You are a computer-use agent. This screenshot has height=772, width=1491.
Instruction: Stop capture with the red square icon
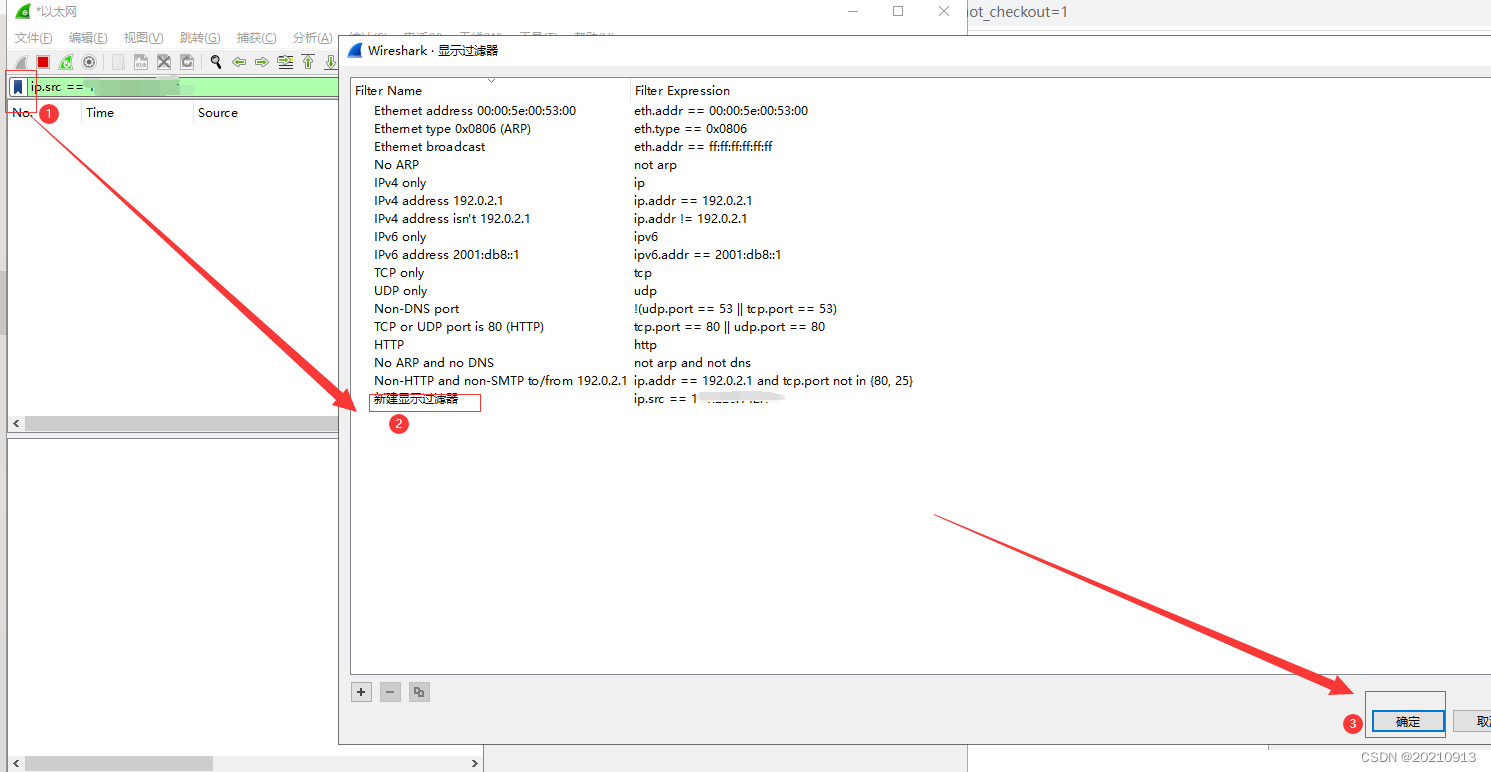[x=43, y=62]
